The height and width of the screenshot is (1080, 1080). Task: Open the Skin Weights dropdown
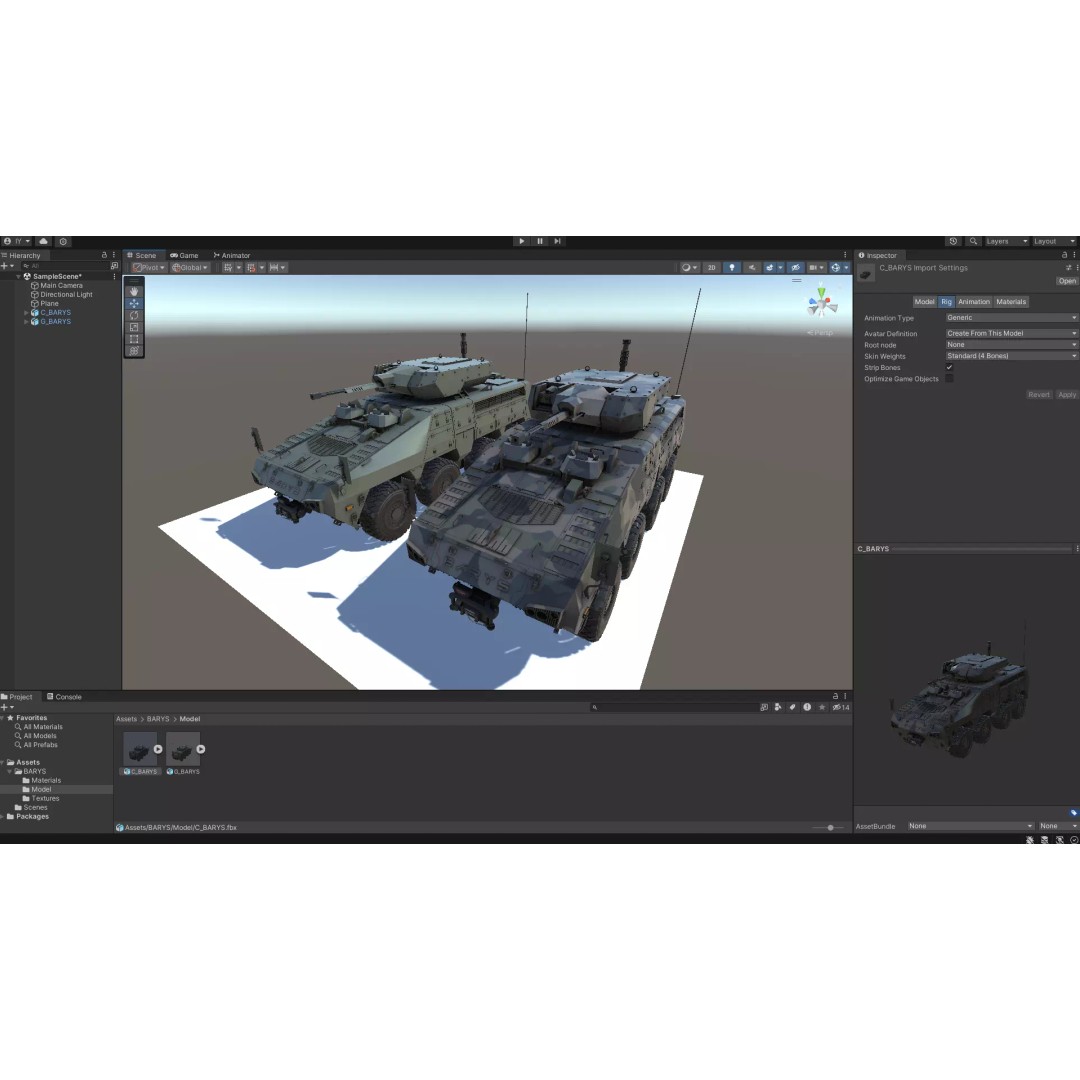point(1011,356)
